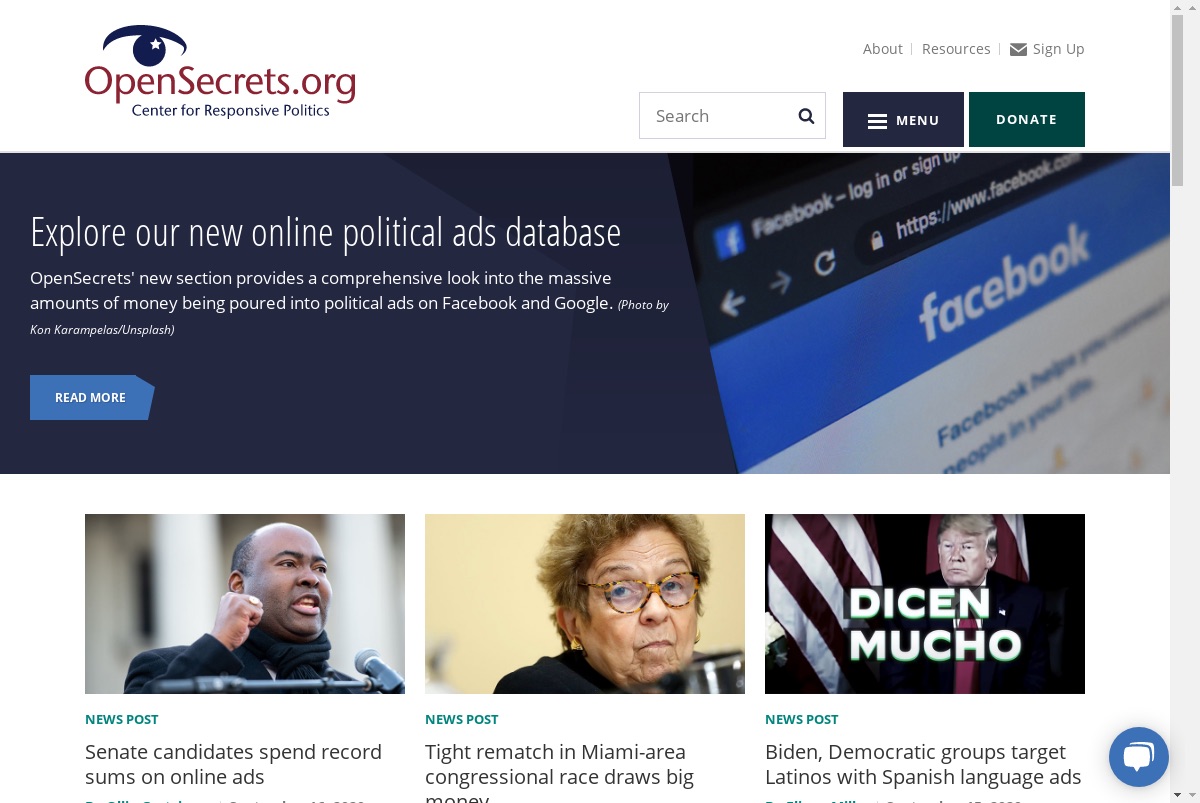Open the Miami-area race article photo
The image size is (1200, 803).
[585, 604]
